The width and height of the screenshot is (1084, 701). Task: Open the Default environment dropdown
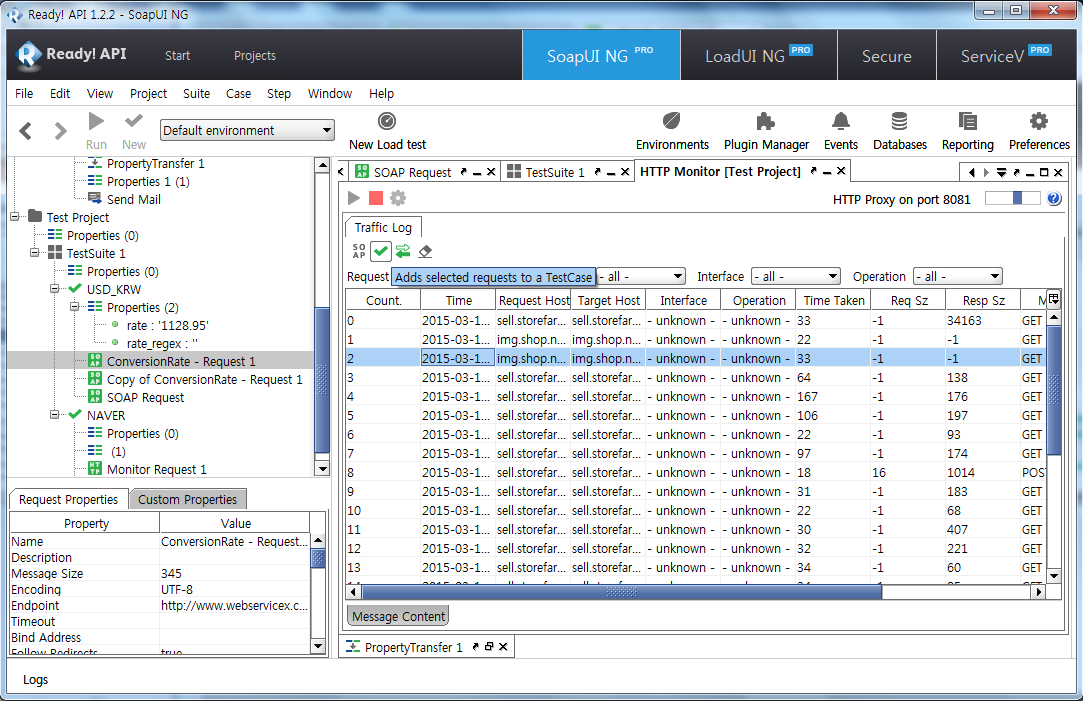click(x=247, y=131)
